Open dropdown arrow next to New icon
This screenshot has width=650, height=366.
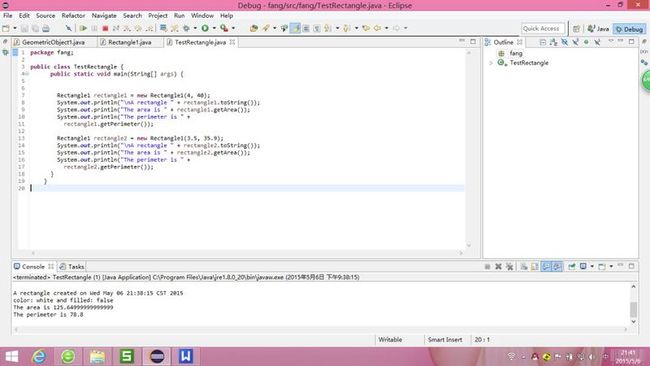pyautogui.click(x=15, y=28)
